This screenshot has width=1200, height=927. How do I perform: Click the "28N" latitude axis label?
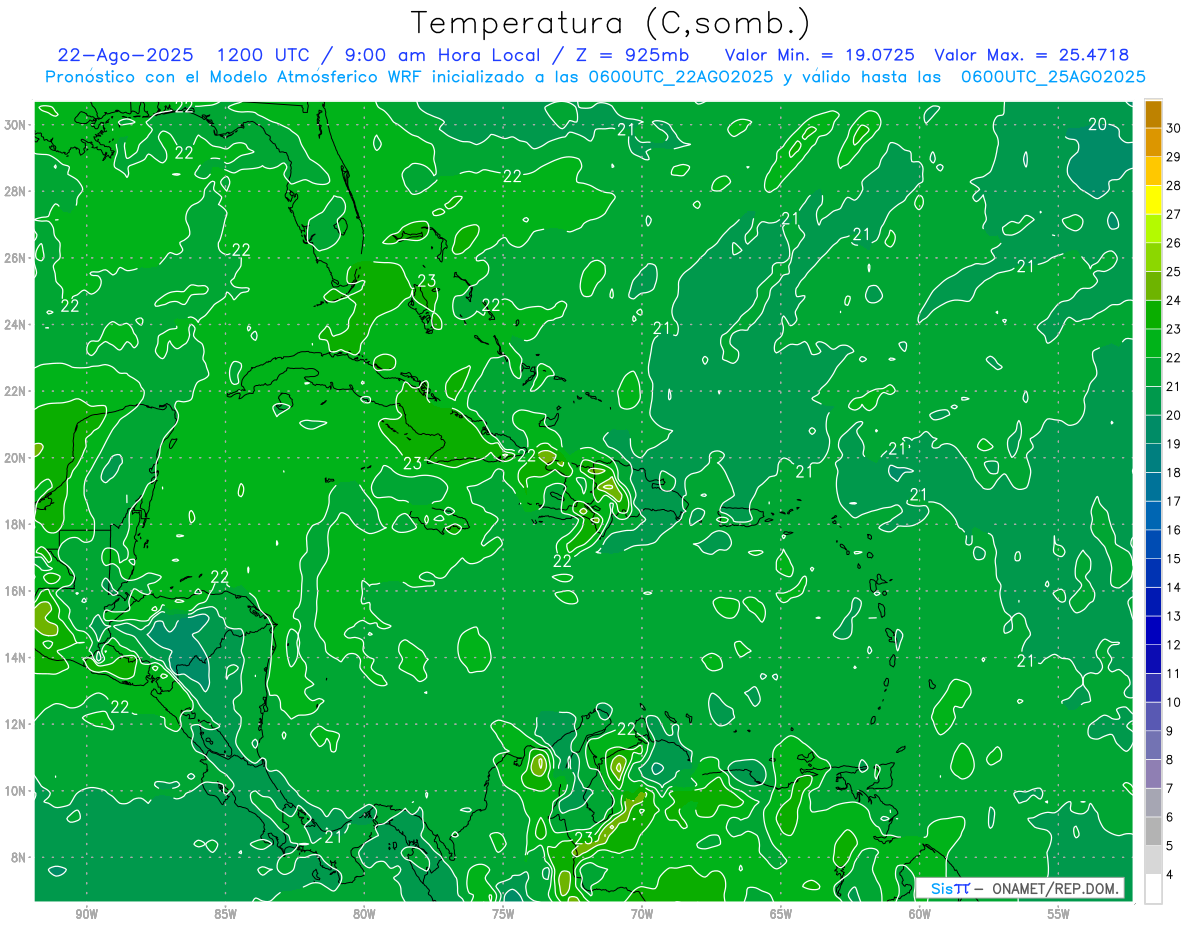click(17, 191)
